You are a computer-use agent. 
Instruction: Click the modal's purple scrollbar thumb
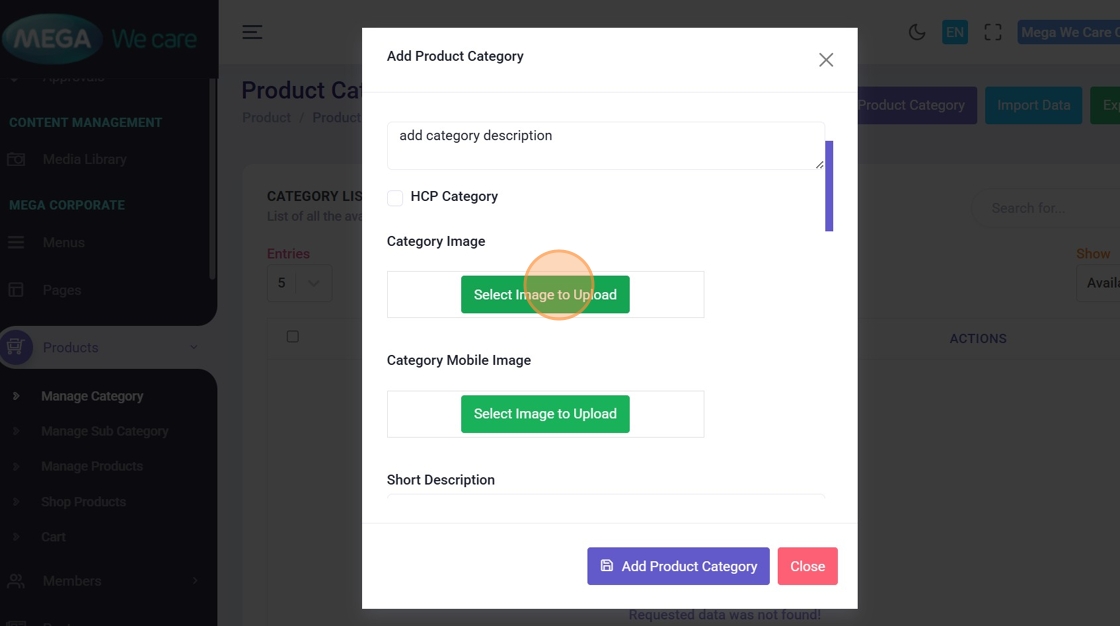point(829,186)
